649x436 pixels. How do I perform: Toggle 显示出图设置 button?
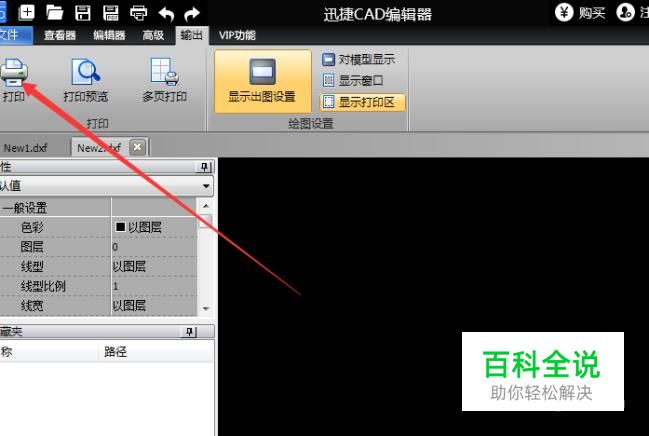coord(262,82)
